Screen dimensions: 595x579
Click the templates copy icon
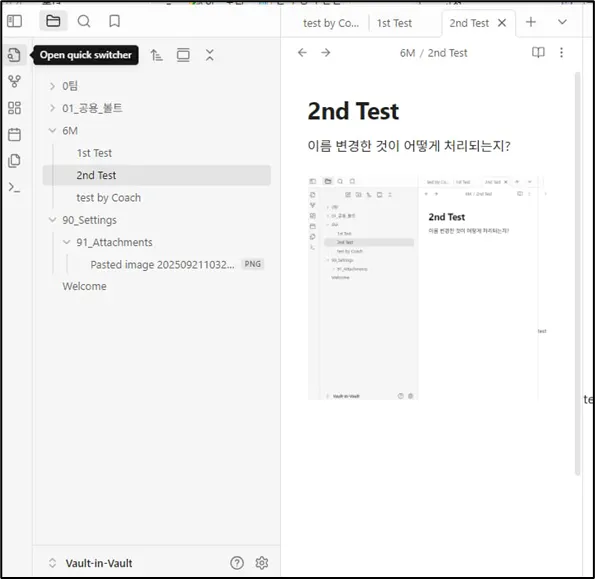[14, 161]
